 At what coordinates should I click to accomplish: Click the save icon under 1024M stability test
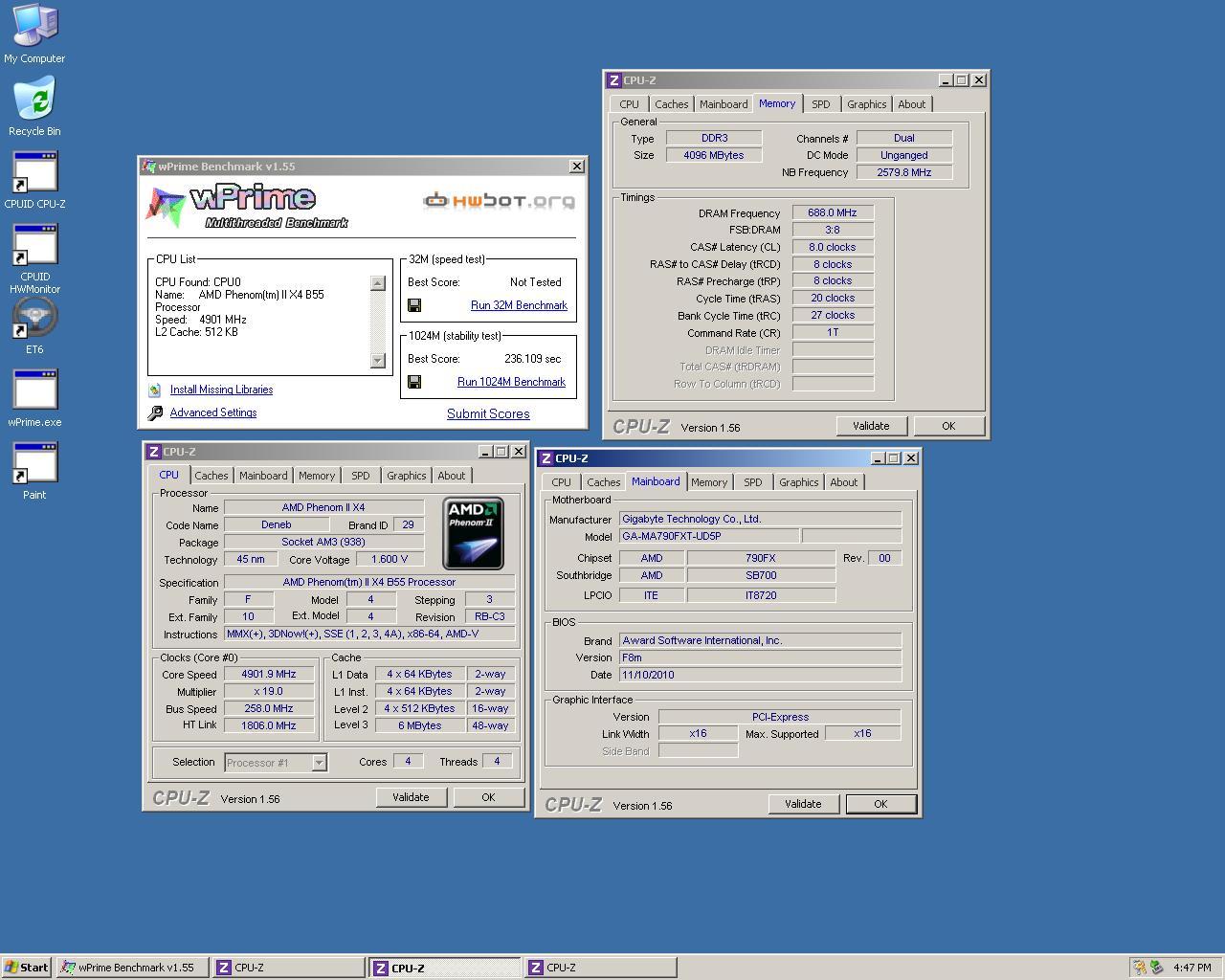click(x=414, y=382)
